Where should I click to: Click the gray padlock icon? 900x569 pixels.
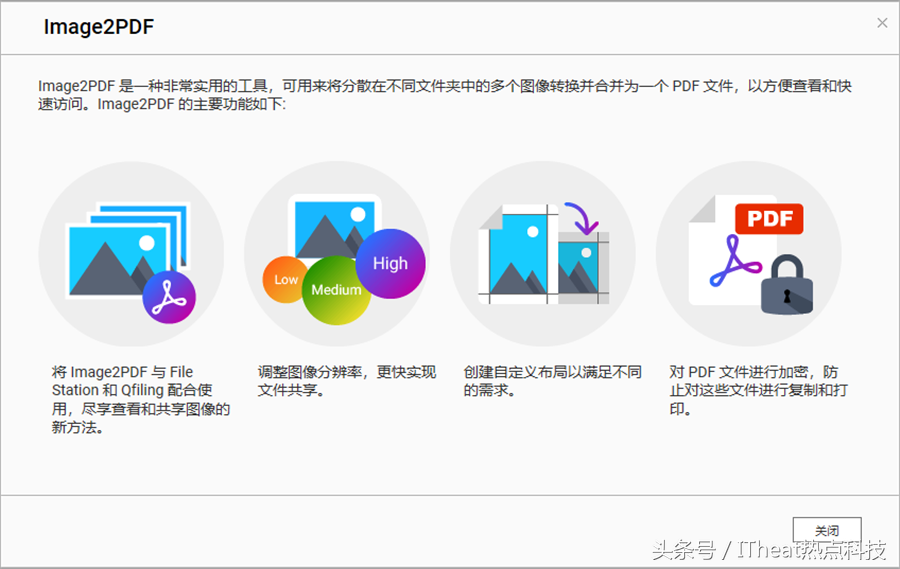tap(787, 285)
